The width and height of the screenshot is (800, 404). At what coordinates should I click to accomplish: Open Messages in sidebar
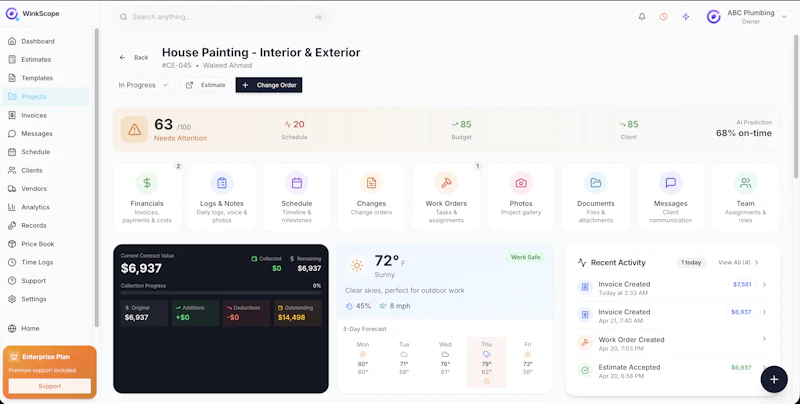(x=46, y=134)
